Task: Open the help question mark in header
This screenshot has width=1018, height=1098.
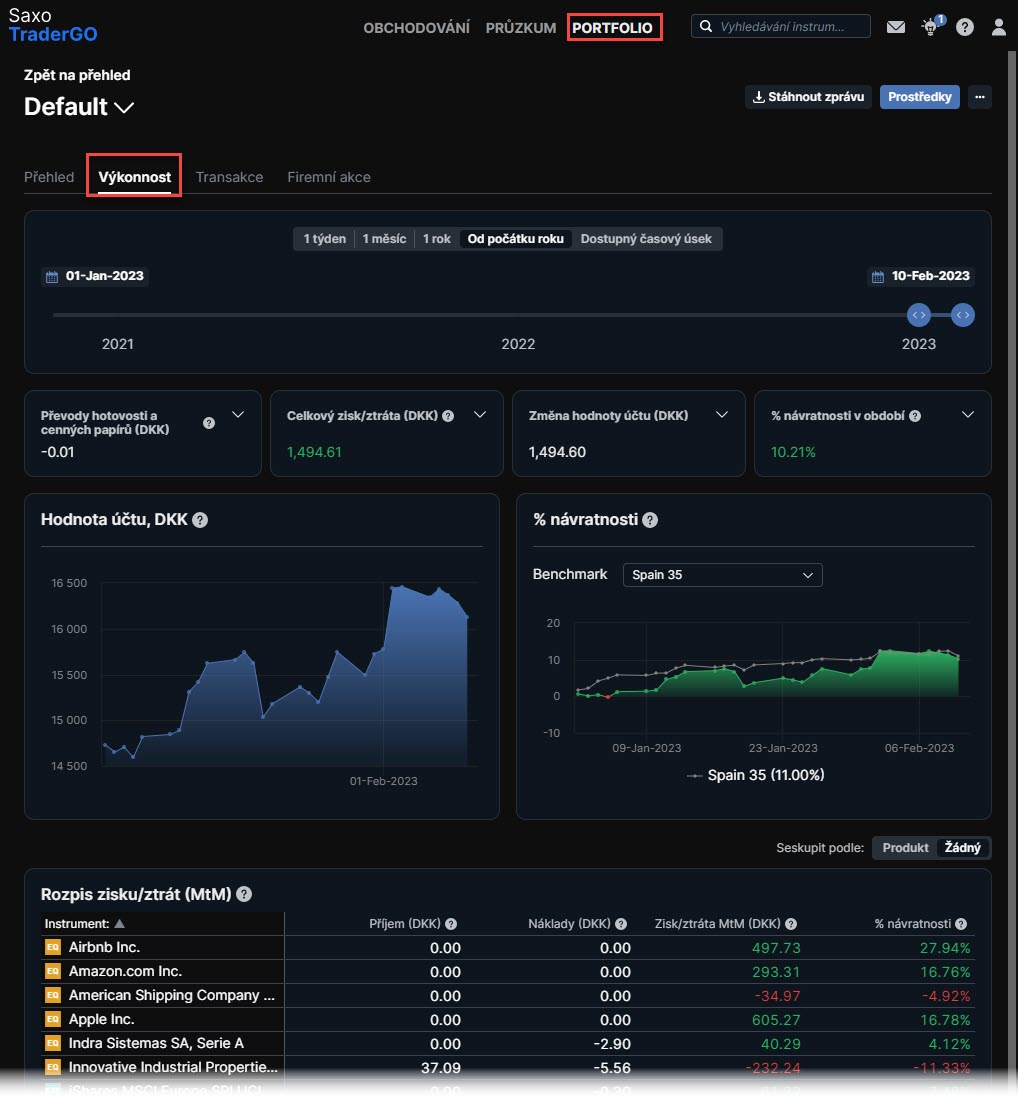Action: pyautogui.click(x=965, y=27)
